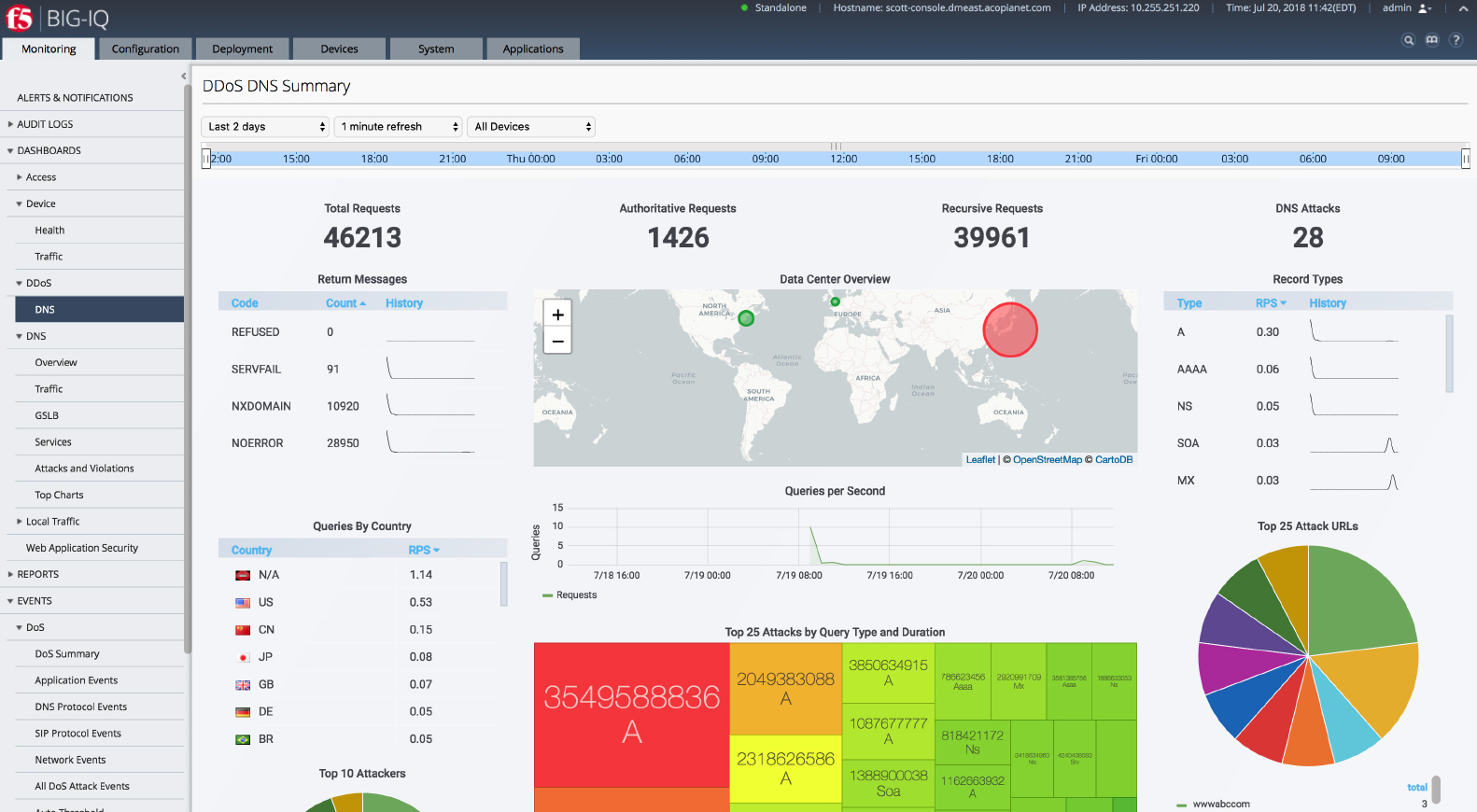Zoom in on the Data Center map
The height and width of the screenshot is (812, 1477).
click(557, 315)
